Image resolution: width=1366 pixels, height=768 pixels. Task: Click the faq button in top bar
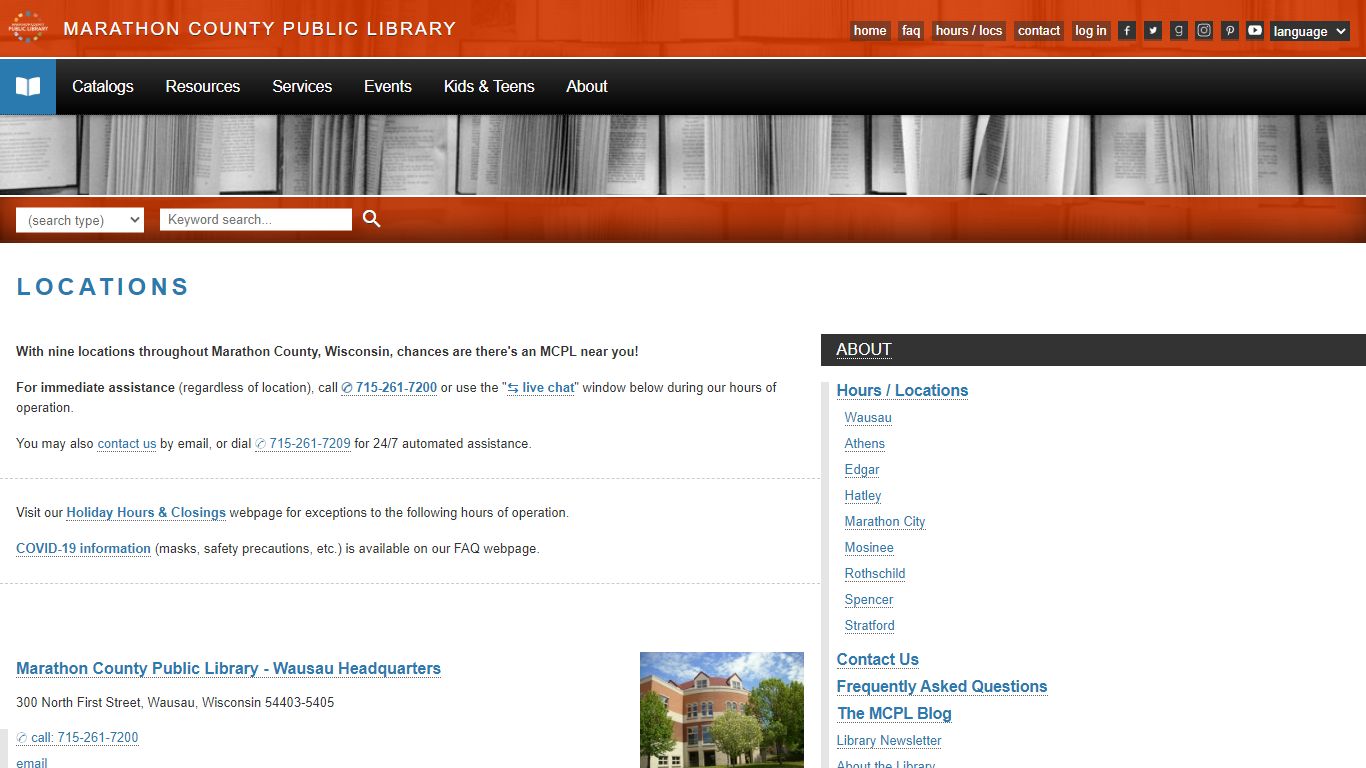click(x=911, y=31)
